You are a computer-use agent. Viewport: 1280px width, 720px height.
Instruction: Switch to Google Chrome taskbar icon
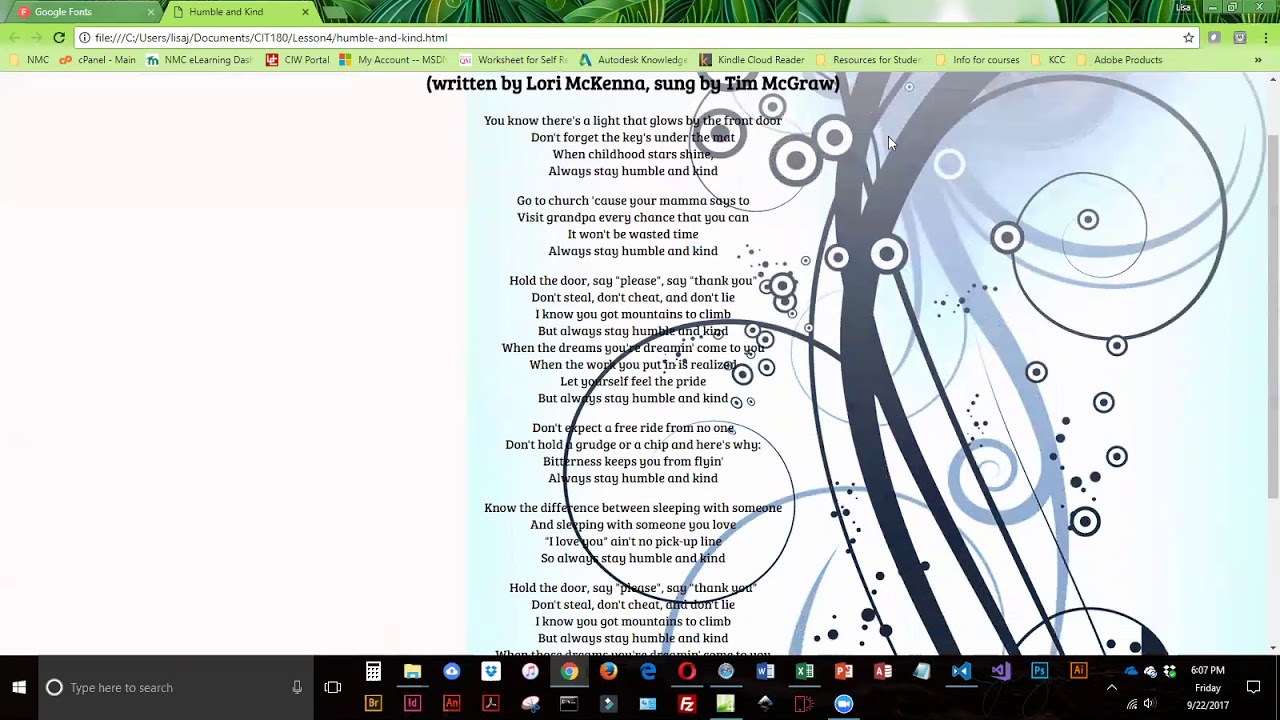(x=569, y=671)
